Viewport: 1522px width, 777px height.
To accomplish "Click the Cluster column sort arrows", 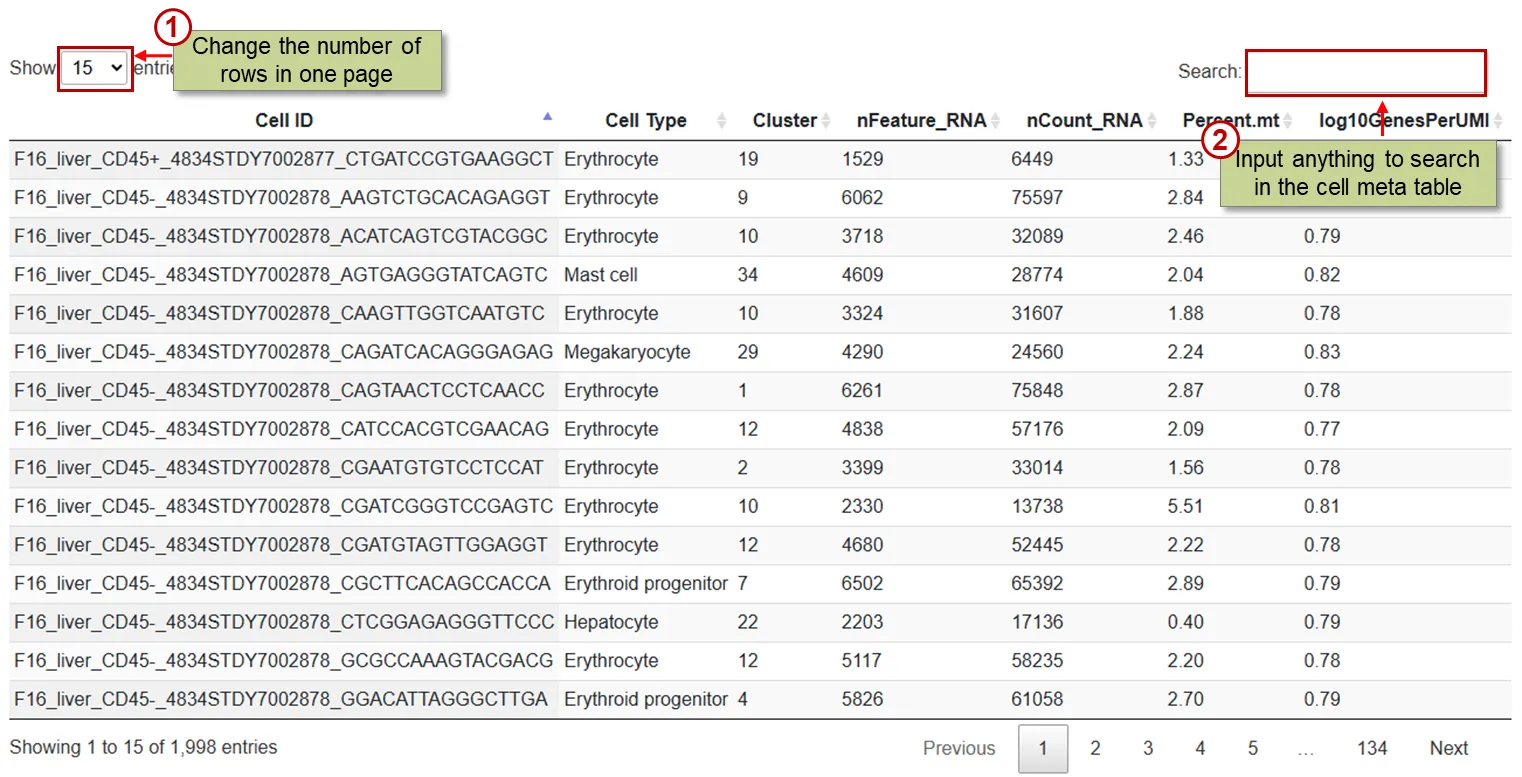I will [826, 121].
